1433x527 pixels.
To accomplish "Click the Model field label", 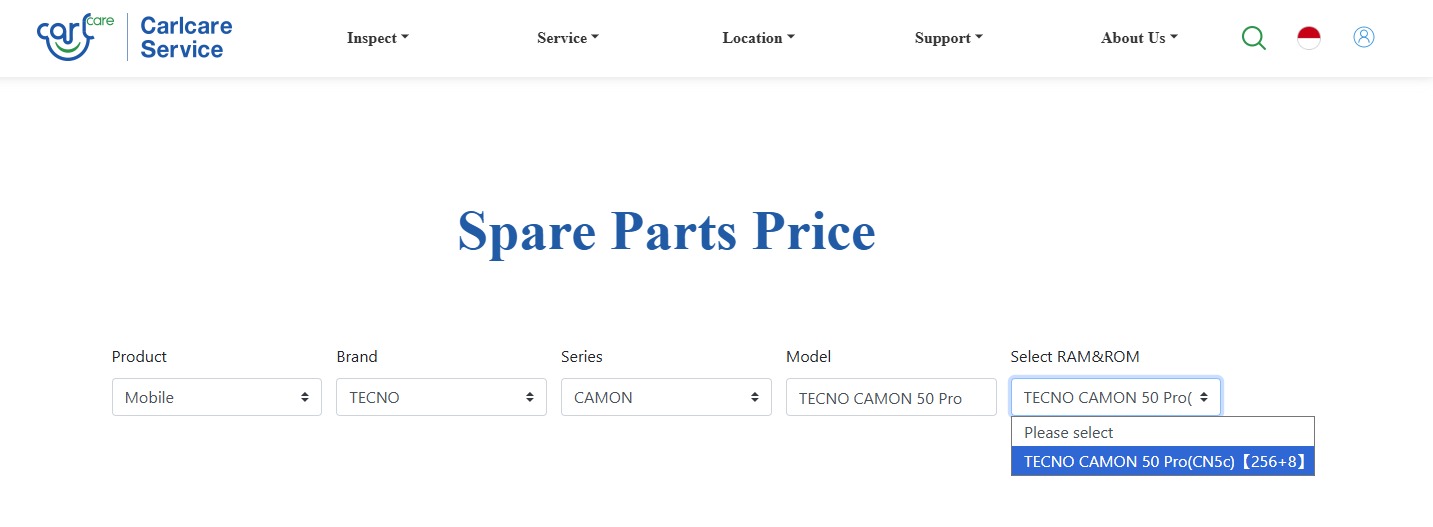I will coord(808,357).
